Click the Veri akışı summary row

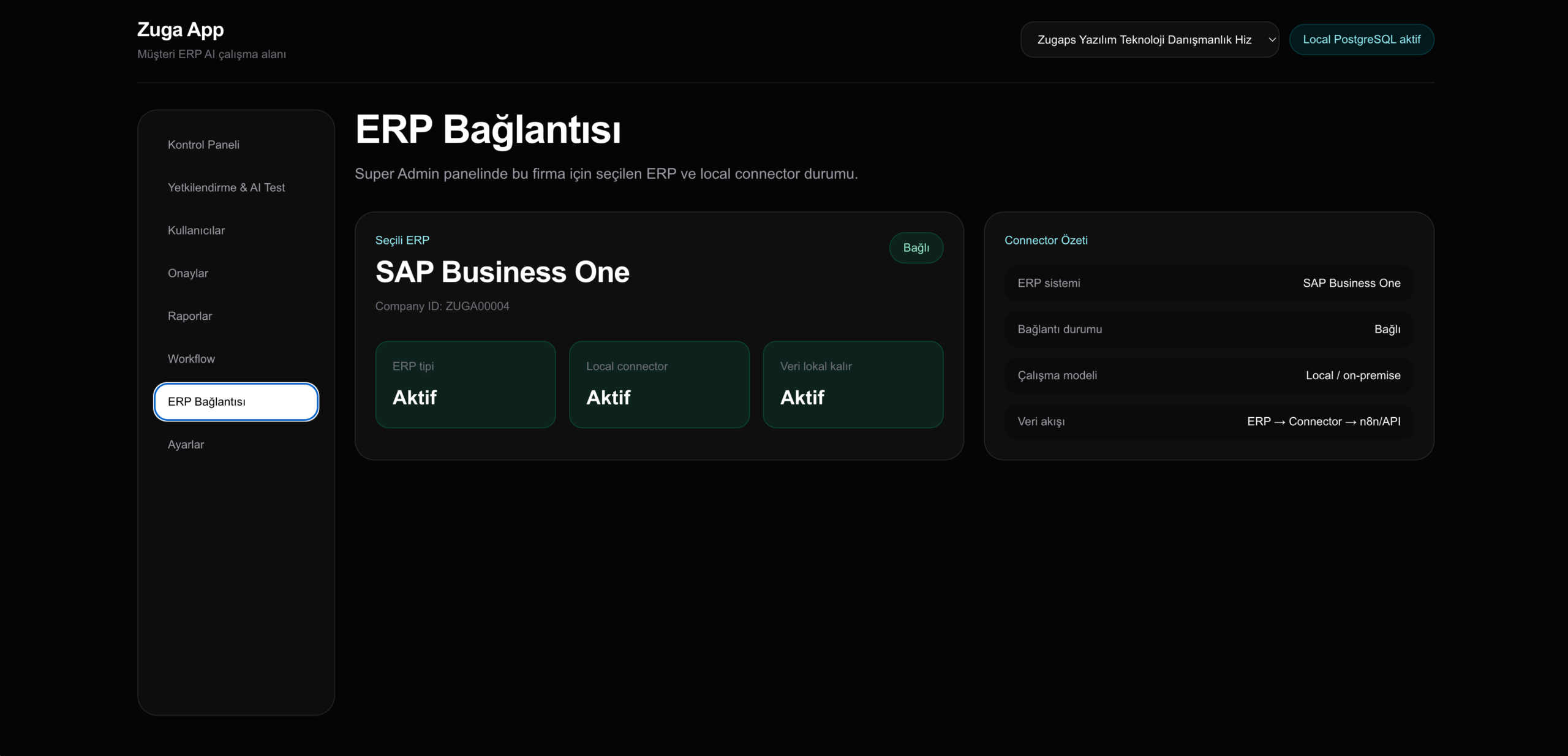[x=1209, y=421]
